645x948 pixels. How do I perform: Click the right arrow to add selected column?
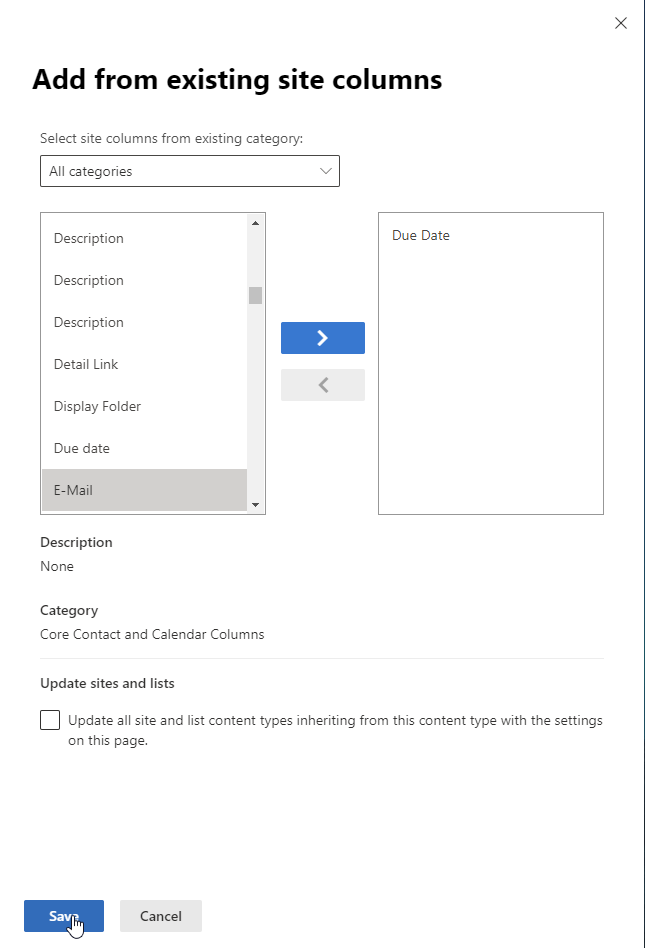pos(322,337)
